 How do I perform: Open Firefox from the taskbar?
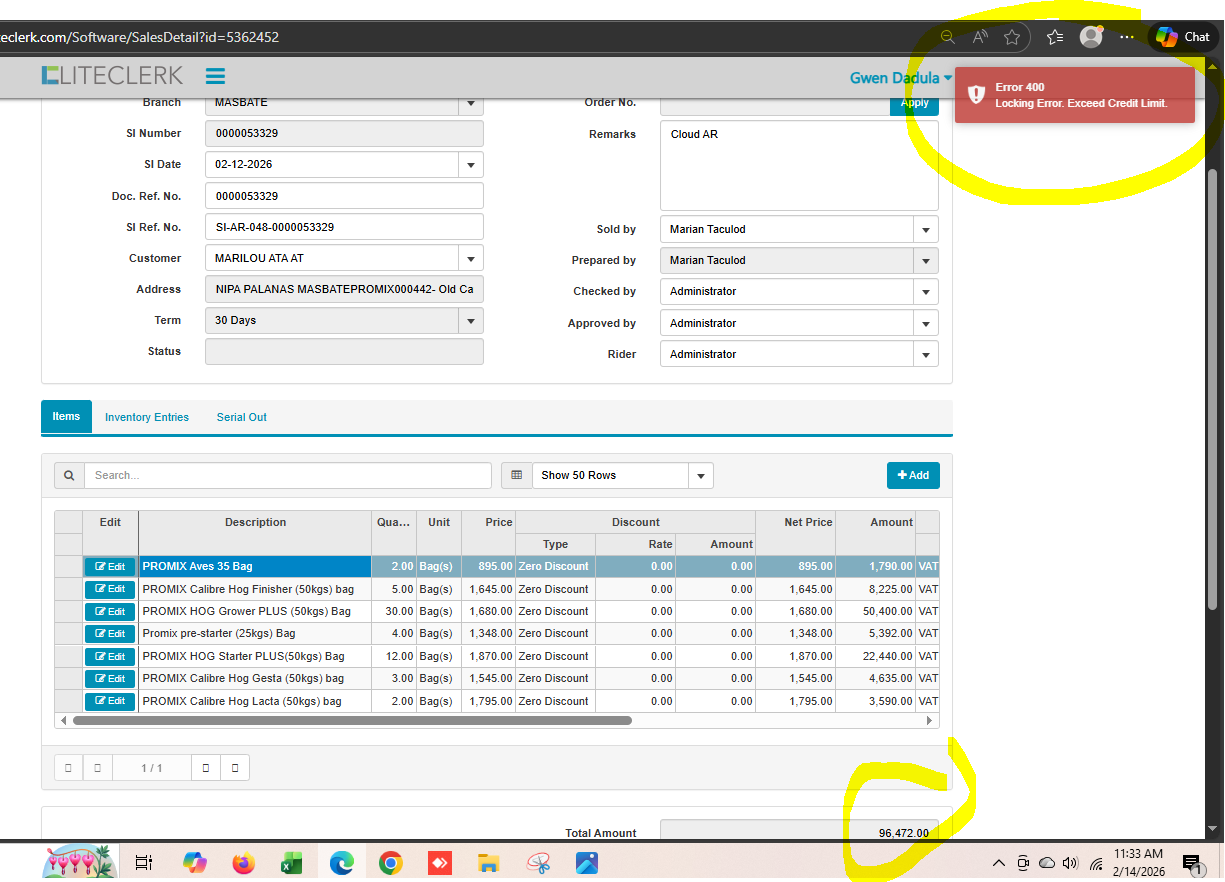(x=243, y=863)
